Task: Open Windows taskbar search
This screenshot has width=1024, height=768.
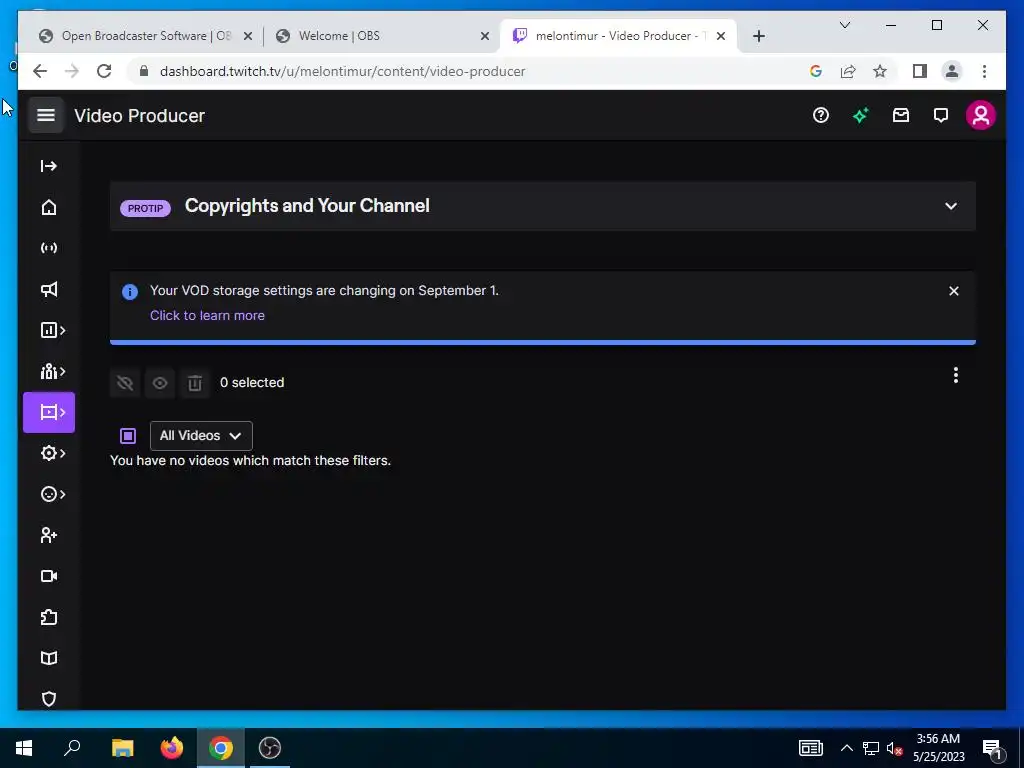Action: (x=72, y=748)
